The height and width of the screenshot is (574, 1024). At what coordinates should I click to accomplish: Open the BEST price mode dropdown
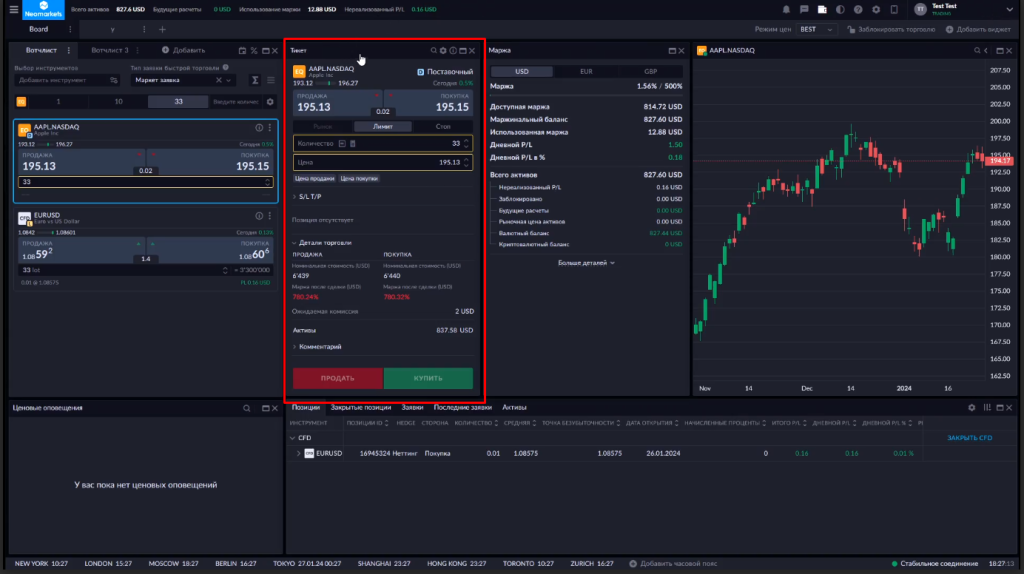(x=816, y=29)
